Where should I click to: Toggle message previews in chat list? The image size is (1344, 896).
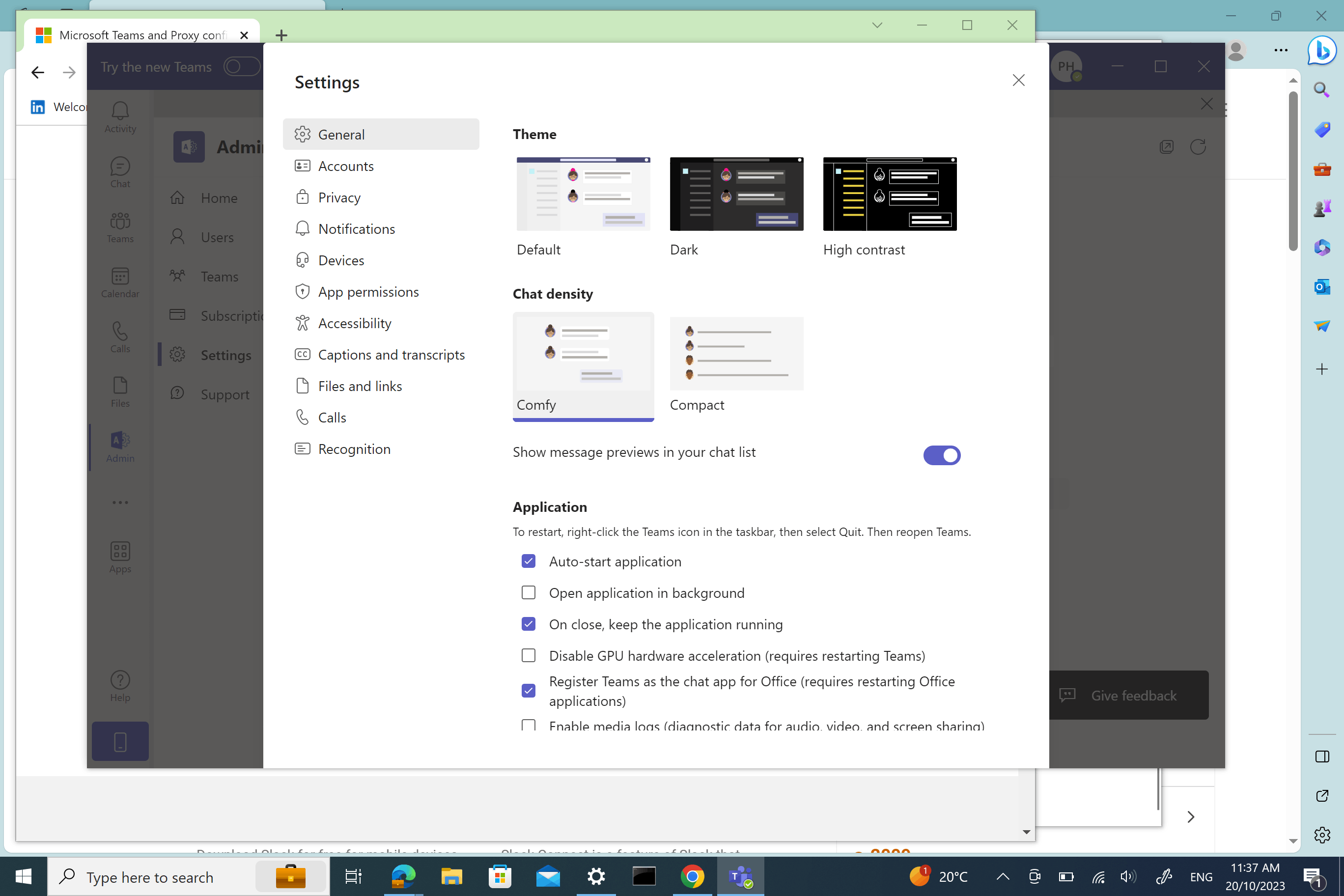pyautogui.click(x=941, y=455)
